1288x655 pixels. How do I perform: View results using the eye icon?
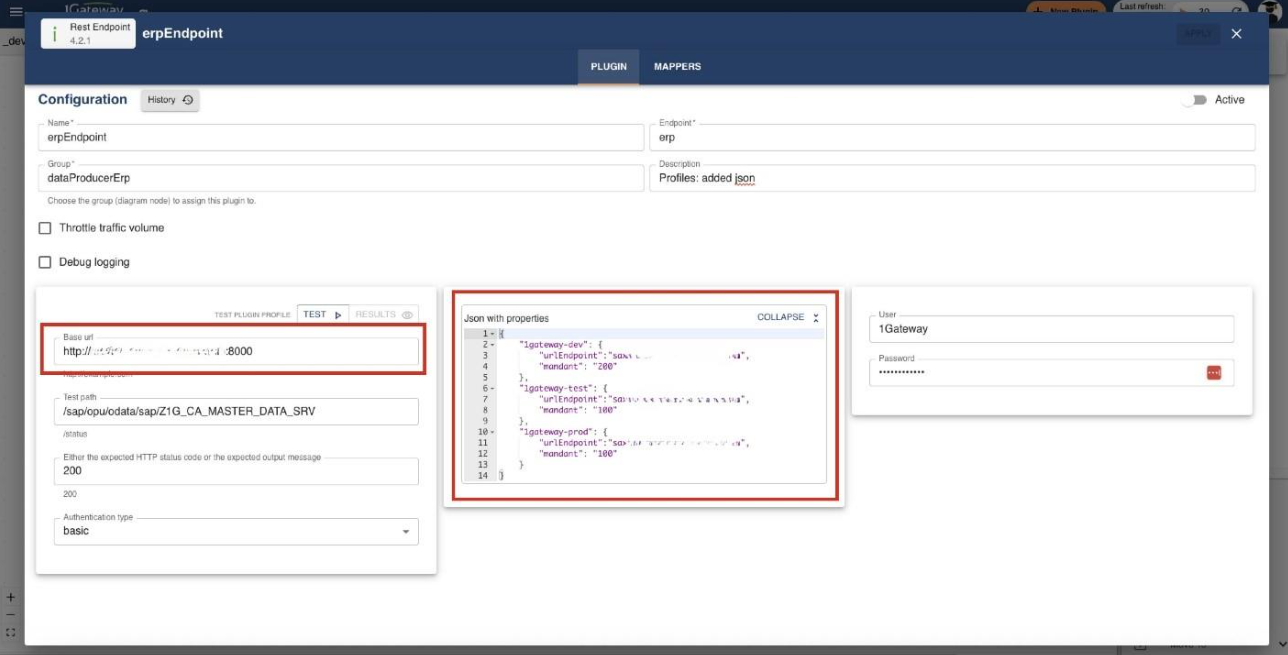coord(408,314)
